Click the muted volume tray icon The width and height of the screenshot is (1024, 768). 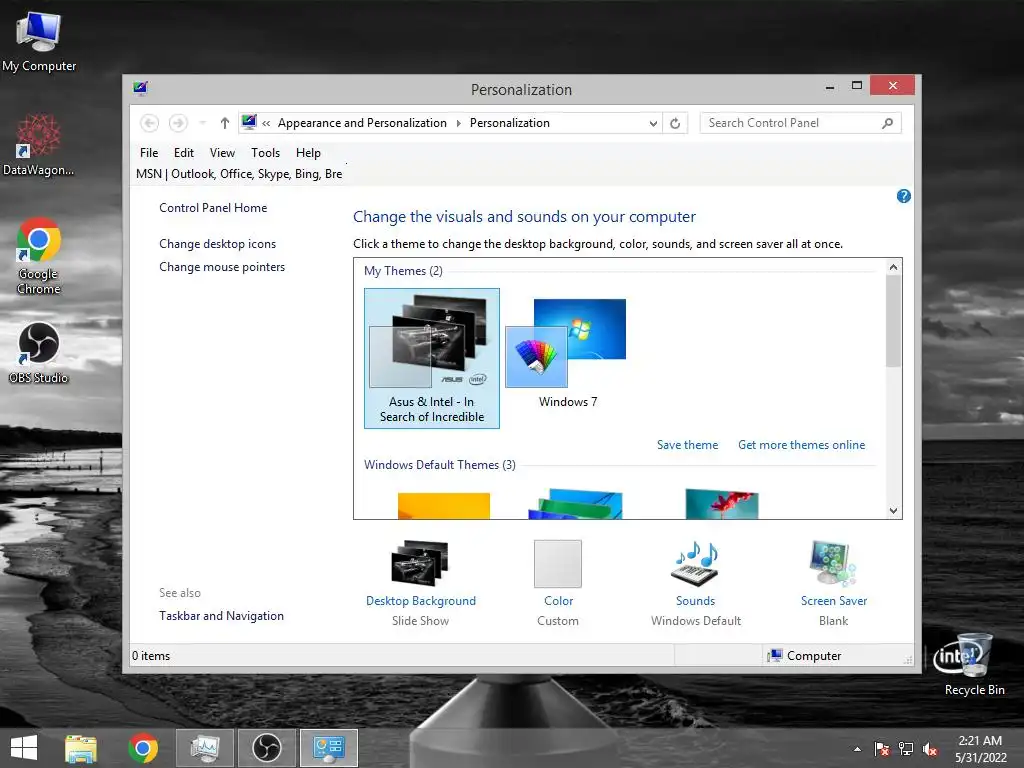[x=930, y=750]
